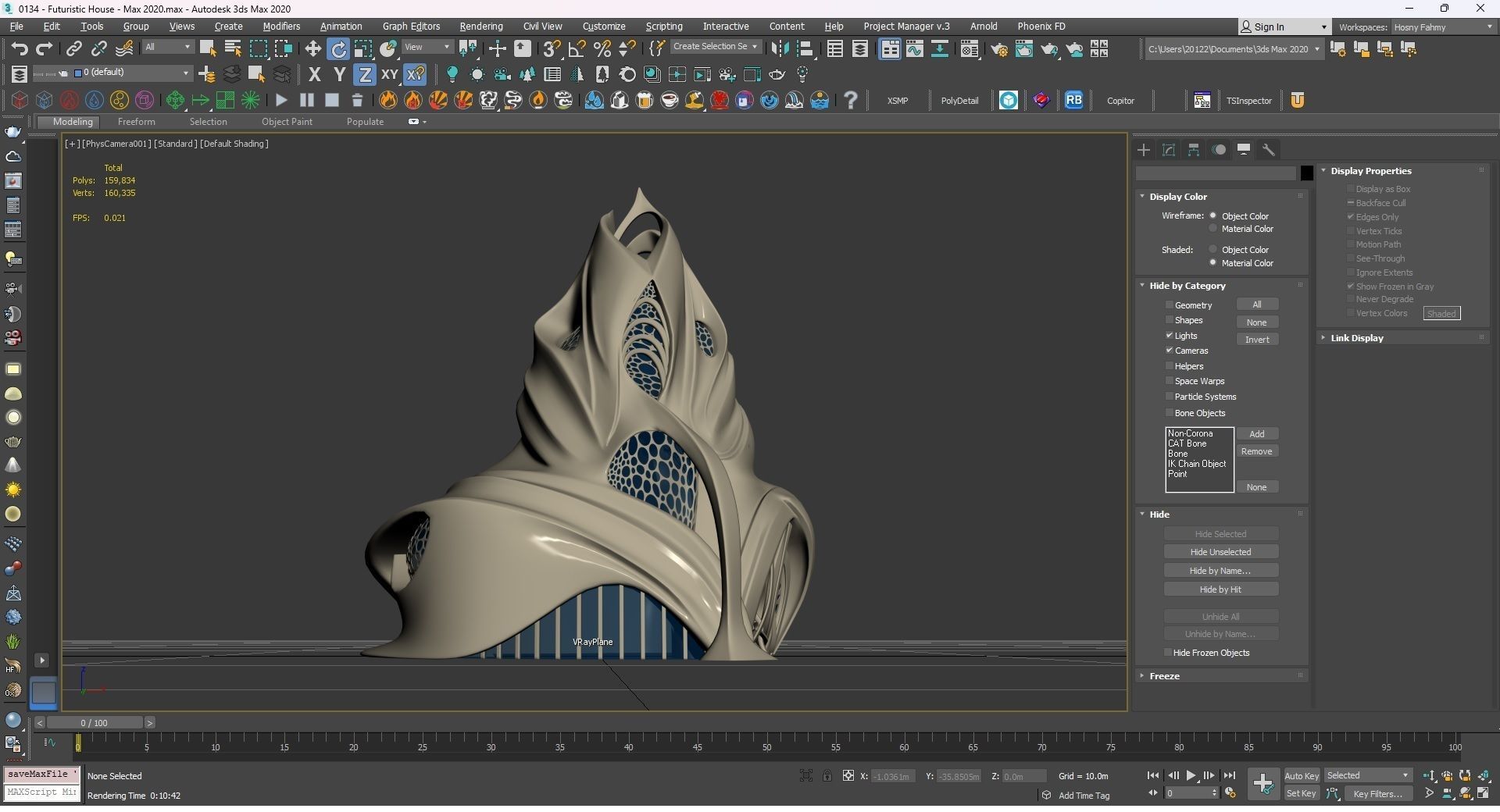The height and width of the screenshot is (812, 1500).
Task: Expand the Link Display rollout
Action: 1356,338
